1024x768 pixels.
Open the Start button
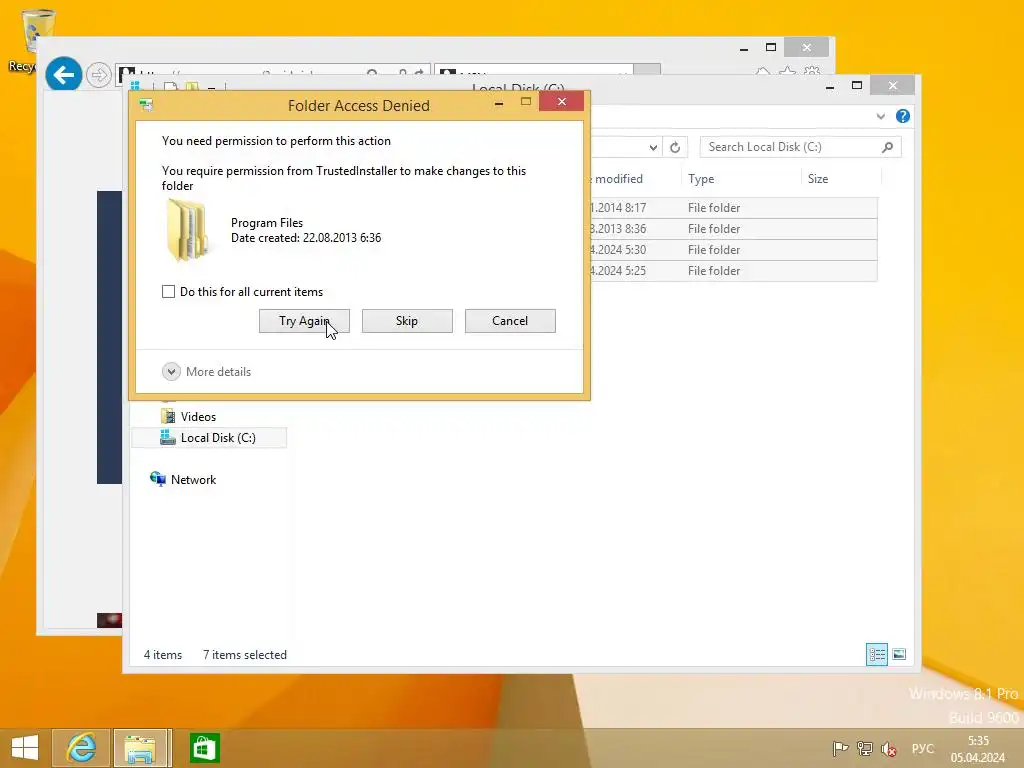click(25, 748)
